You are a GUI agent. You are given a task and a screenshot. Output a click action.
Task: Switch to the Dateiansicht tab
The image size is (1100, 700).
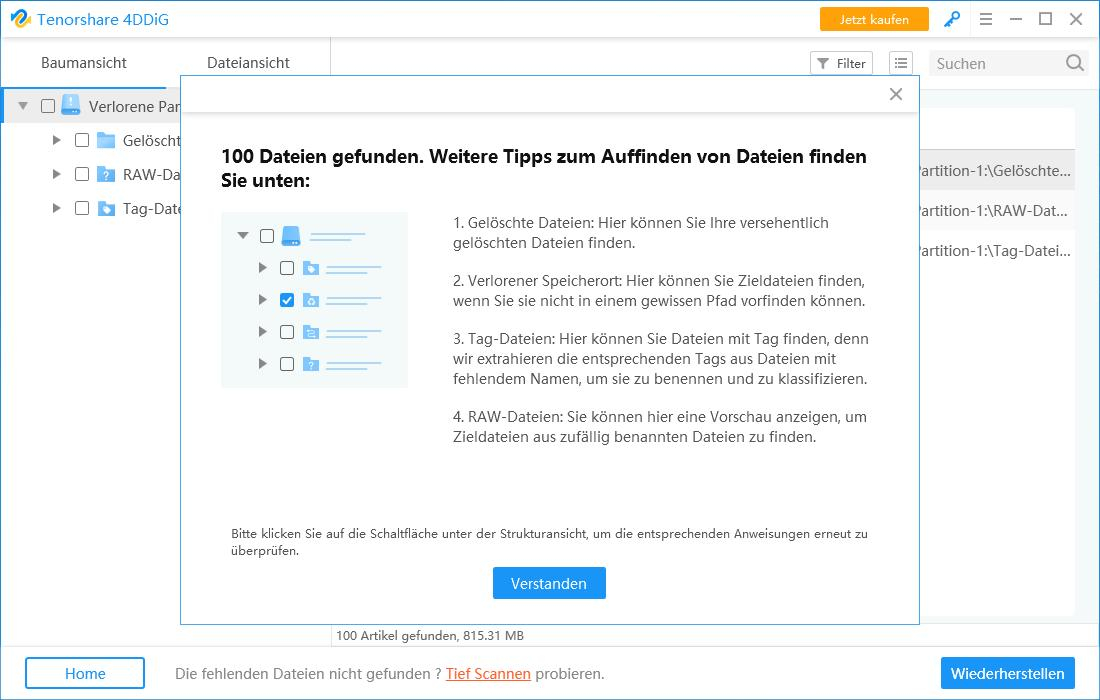click(247, 62)
